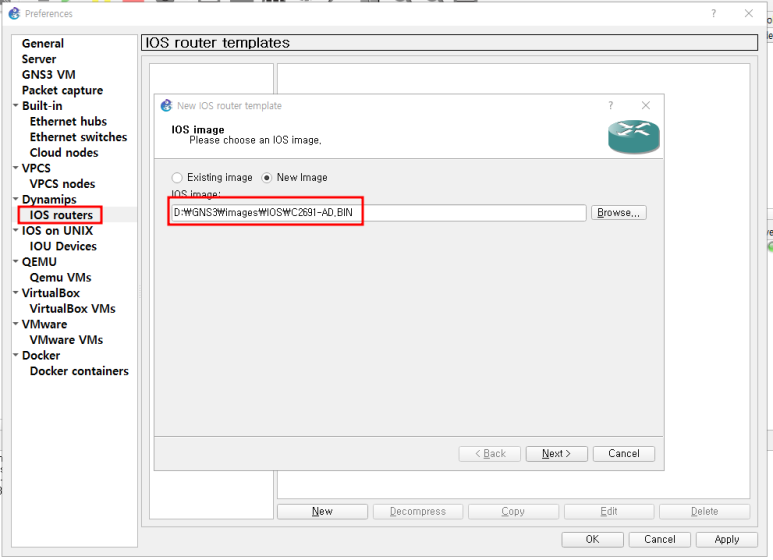Select the Dynamips category label
This screenshot has height=560, width=773.
49,200
